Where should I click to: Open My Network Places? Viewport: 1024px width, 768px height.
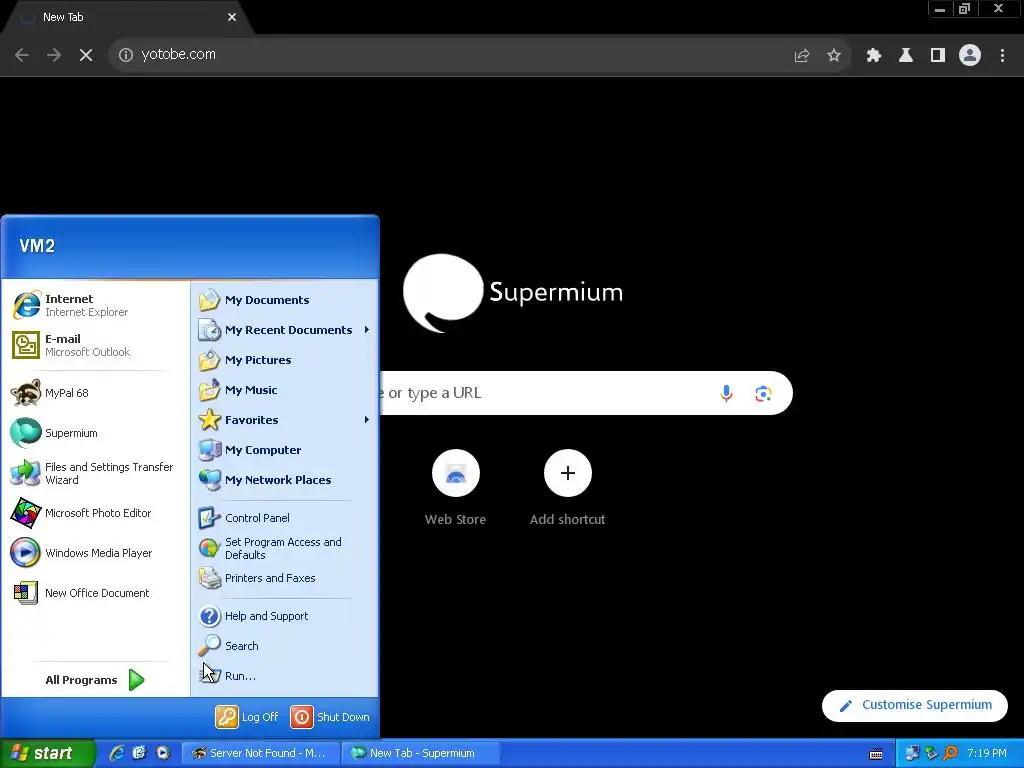pos(285,481)
